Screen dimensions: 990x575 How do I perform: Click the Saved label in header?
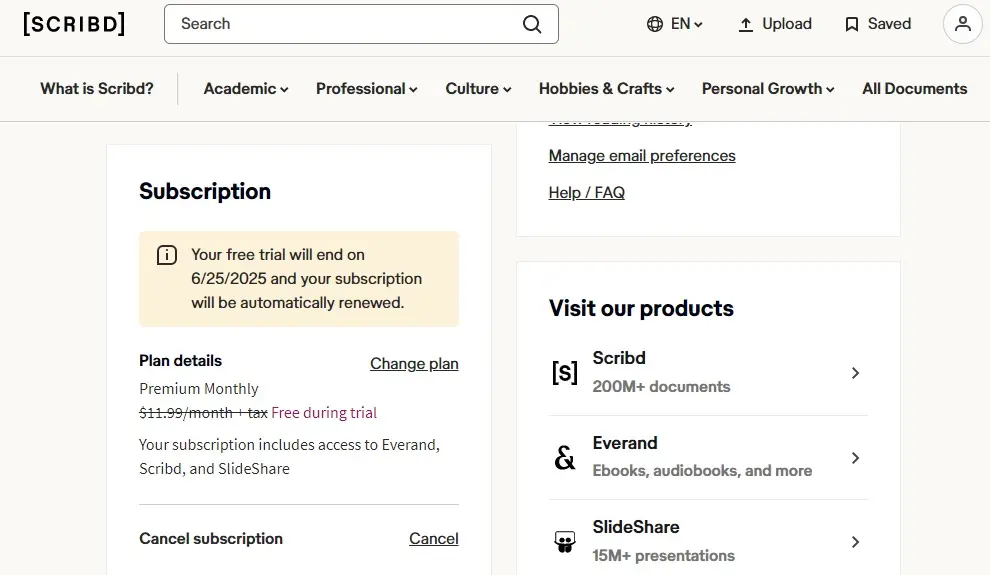point(889,24)
